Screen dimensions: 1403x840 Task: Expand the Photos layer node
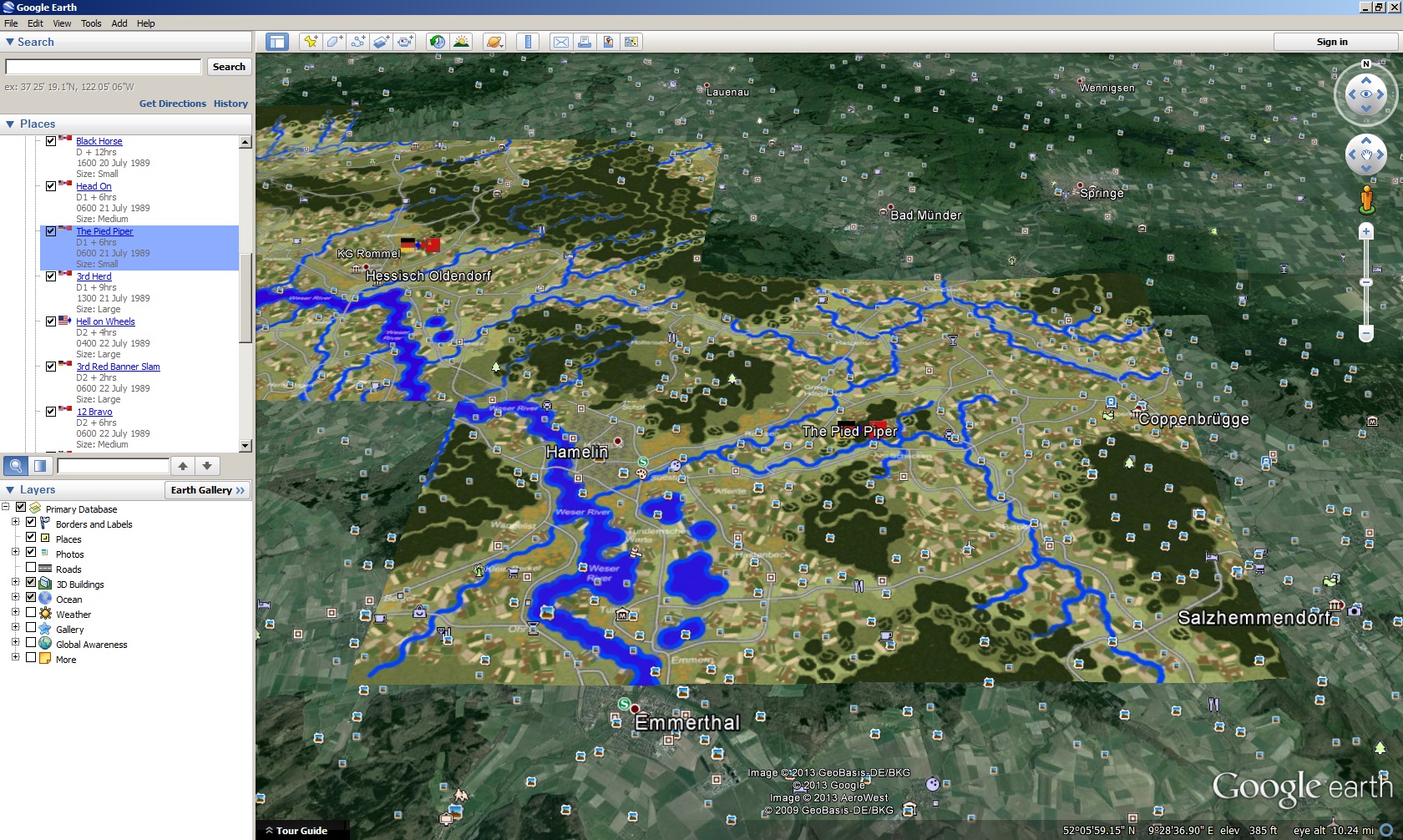point(15,553)
